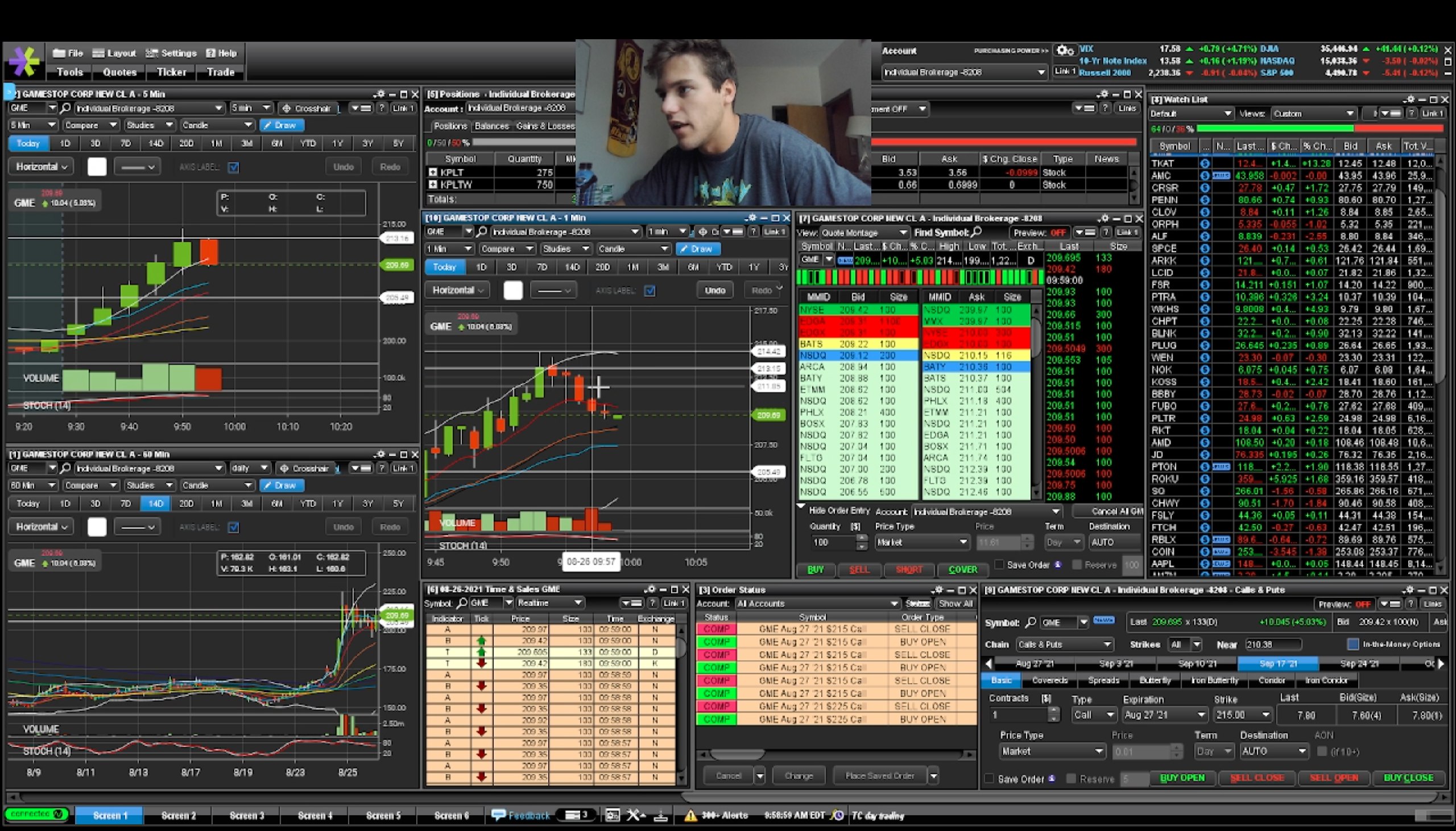Select the Spreads strategy tab

tap(1103, 680)
